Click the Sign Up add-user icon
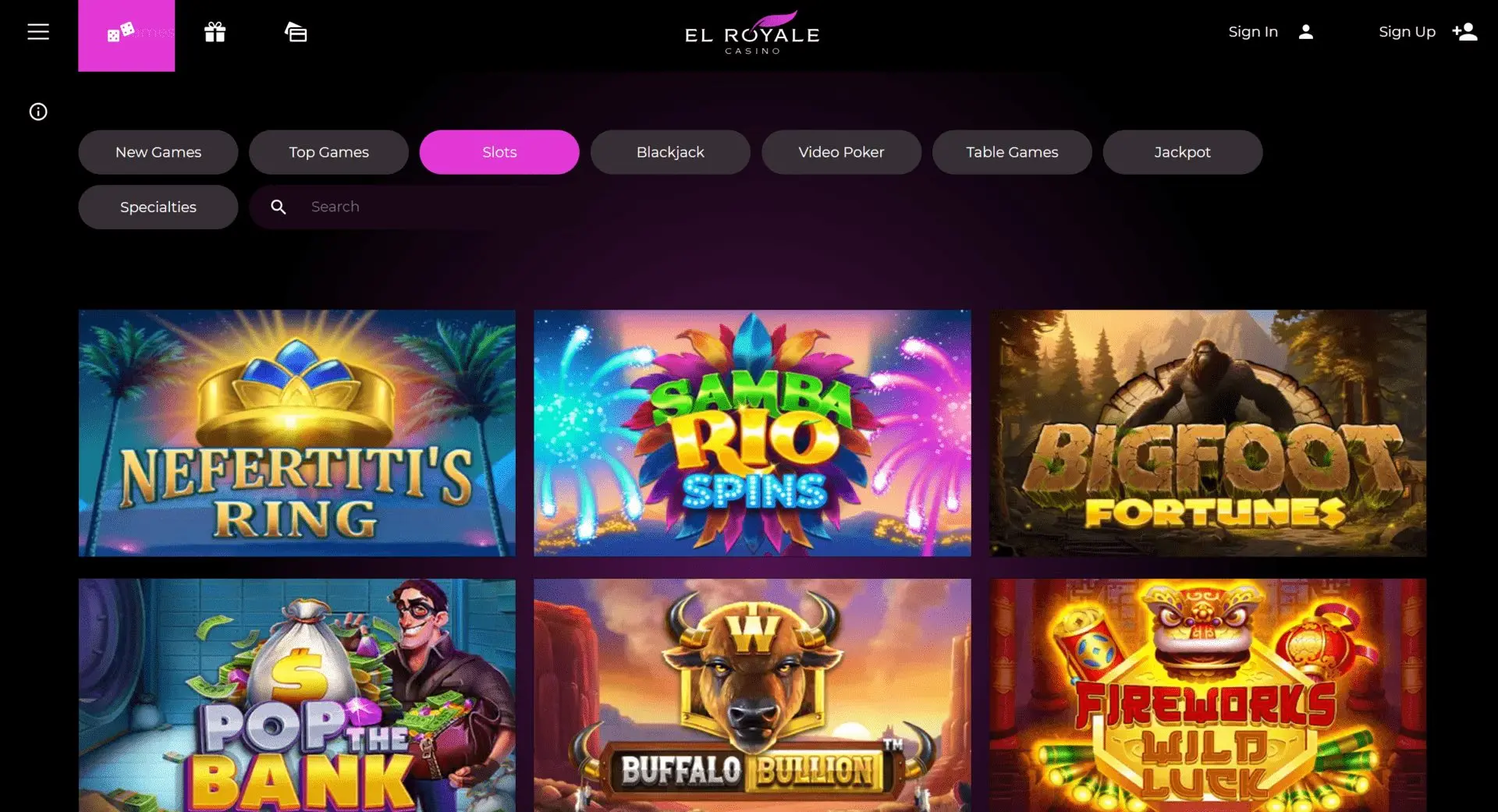The height and width of the screenshot is (812, 1498). pos(1464,32)
